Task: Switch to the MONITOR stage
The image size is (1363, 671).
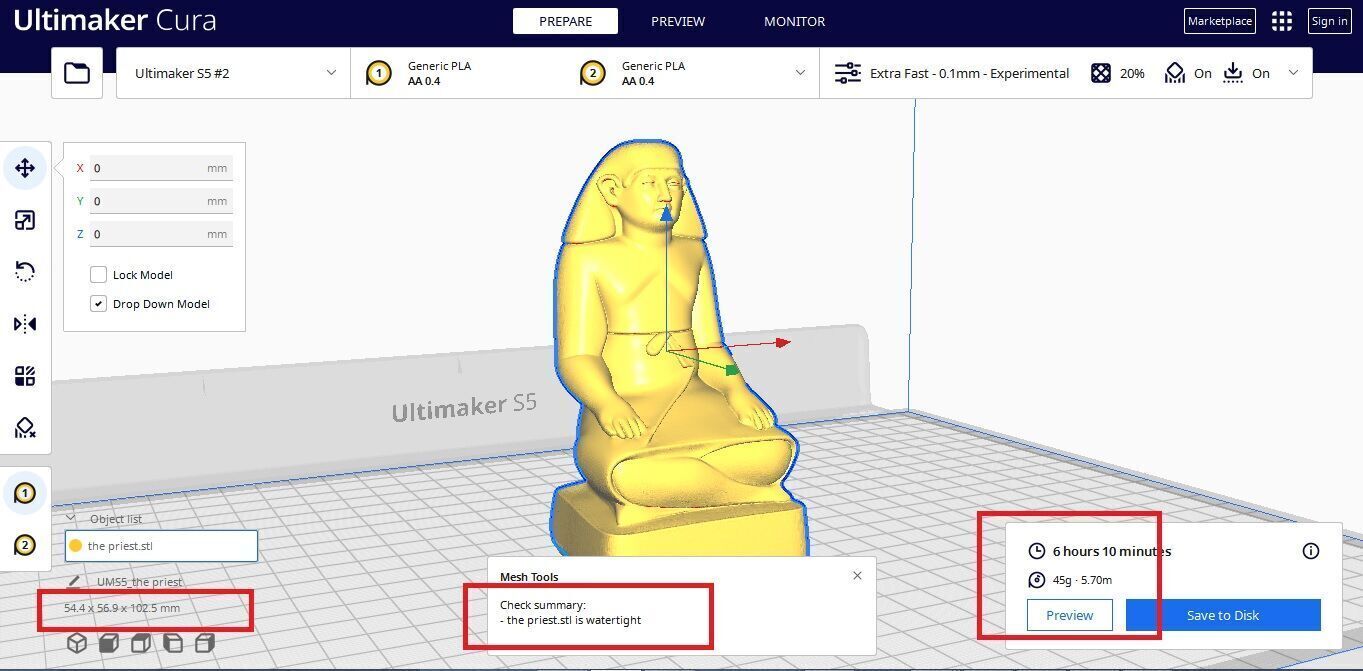Action: (795, 21)
